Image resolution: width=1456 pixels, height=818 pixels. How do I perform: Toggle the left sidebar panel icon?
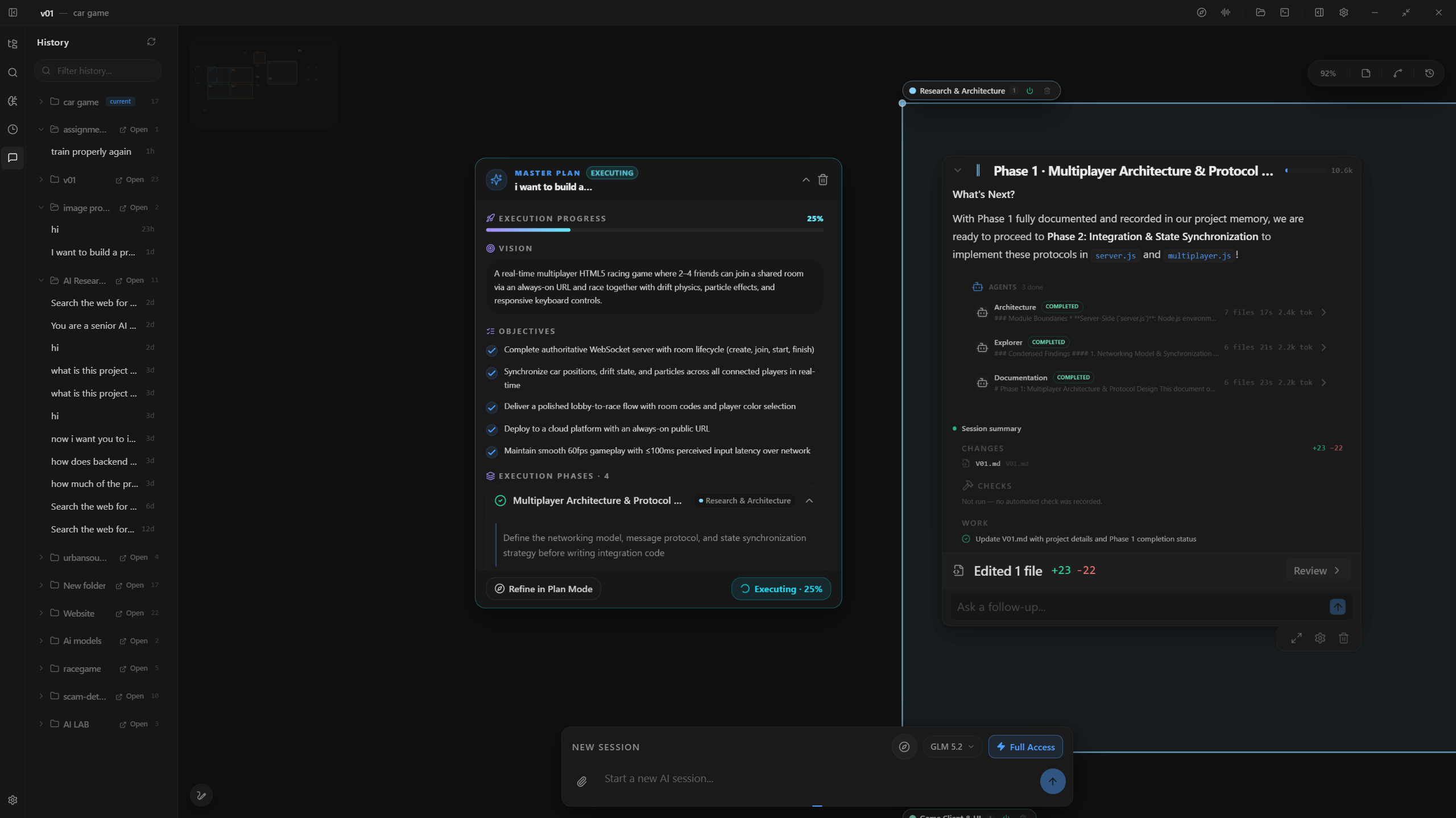pos(13,13)
